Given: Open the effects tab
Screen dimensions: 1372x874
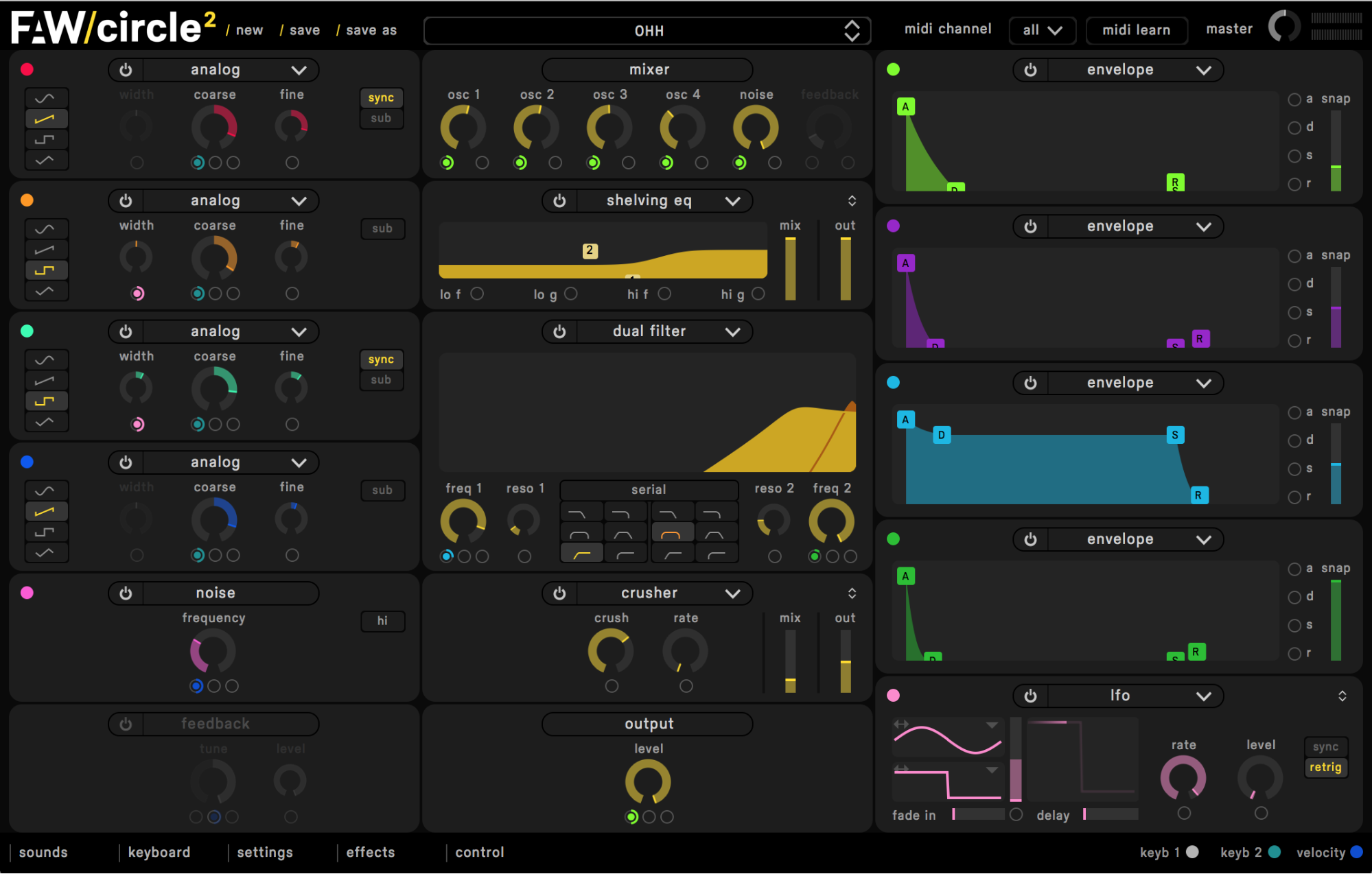Looking at the screenshot, I should point(371,853).
